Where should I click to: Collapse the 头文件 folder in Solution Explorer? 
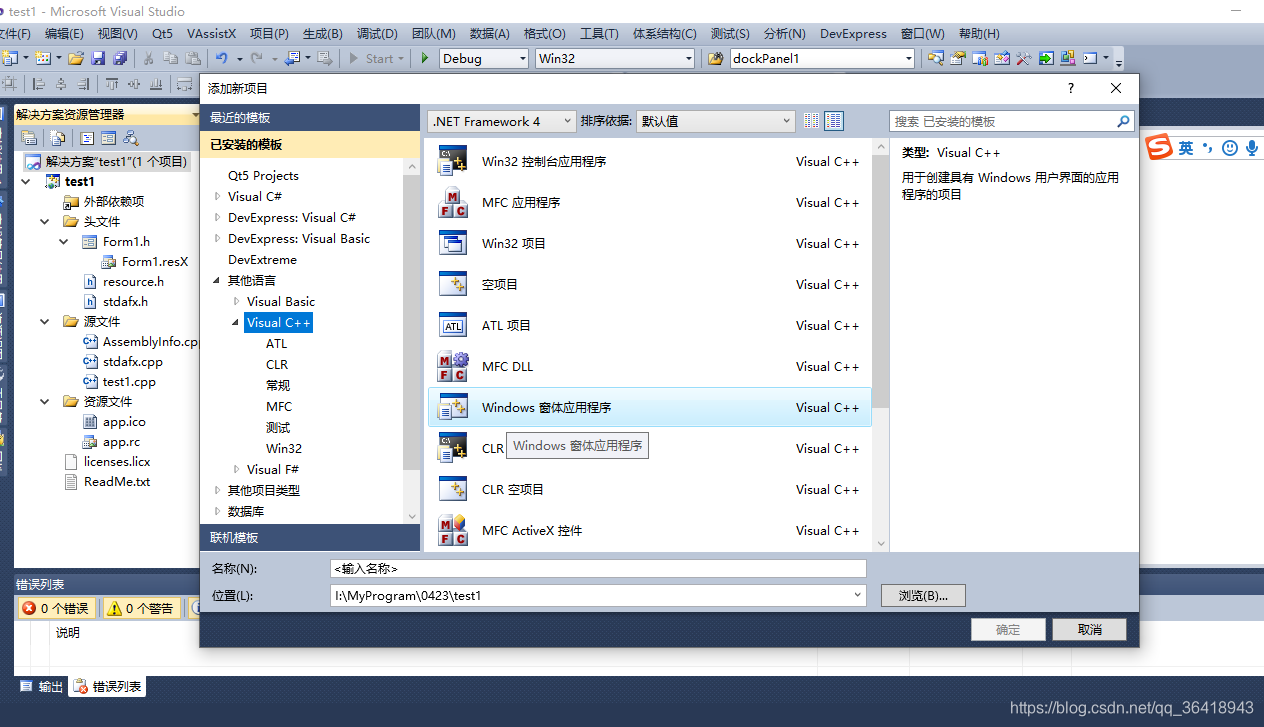(x=42, y=221)
